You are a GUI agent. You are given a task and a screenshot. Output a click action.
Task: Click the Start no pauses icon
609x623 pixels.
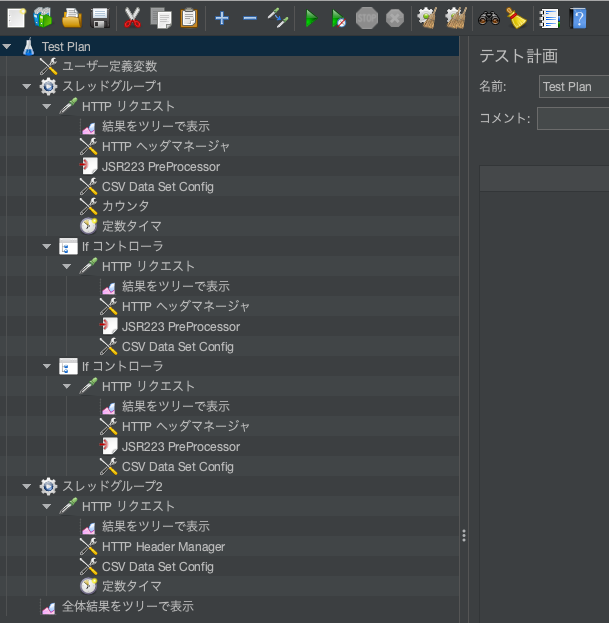[x=338, y=19]
